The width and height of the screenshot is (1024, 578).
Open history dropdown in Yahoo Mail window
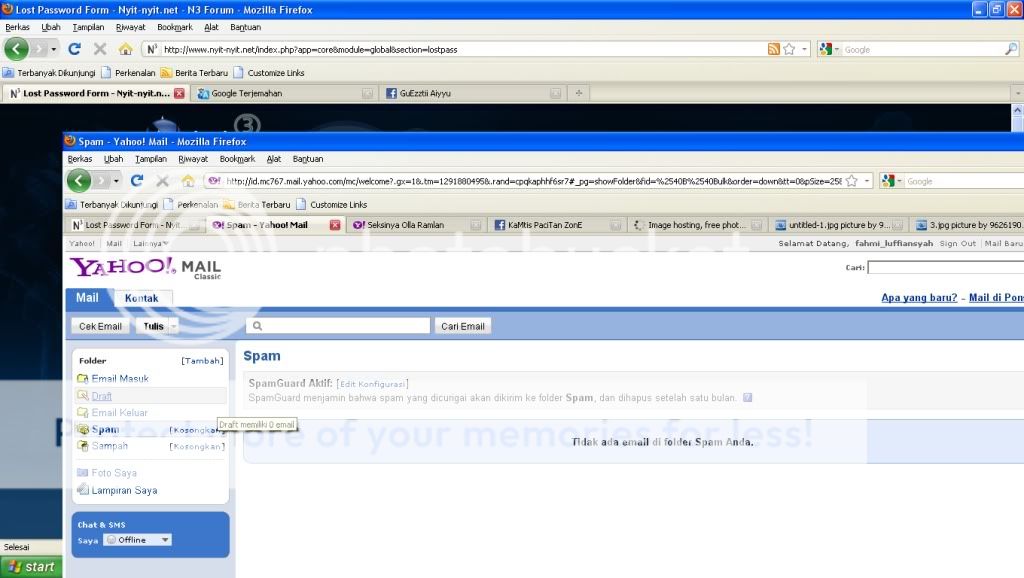pyautogui.click(x=116, y=181)
